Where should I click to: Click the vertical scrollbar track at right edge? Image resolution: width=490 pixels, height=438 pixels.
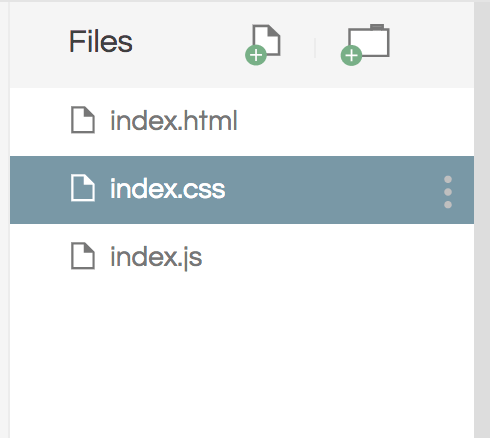point(482,220)
